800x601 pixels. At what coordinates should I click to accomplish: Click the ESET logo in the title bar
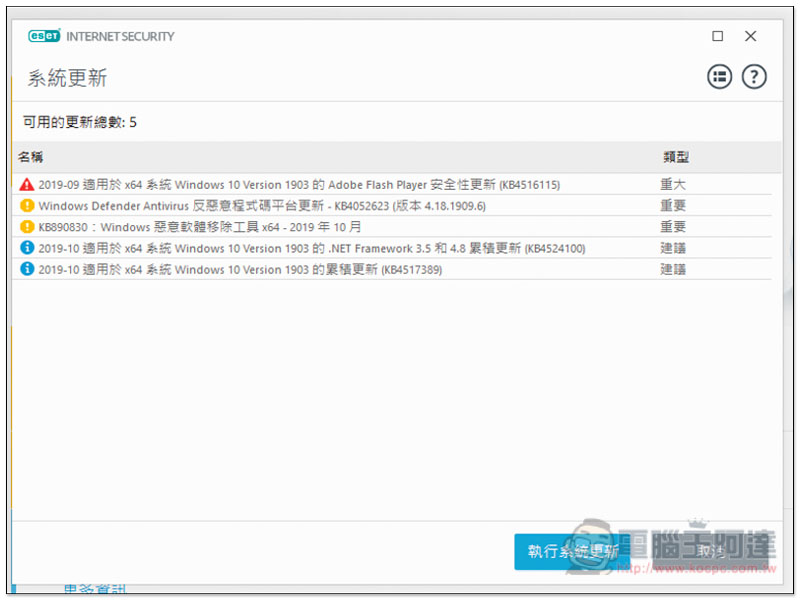(x=44, y=36)
